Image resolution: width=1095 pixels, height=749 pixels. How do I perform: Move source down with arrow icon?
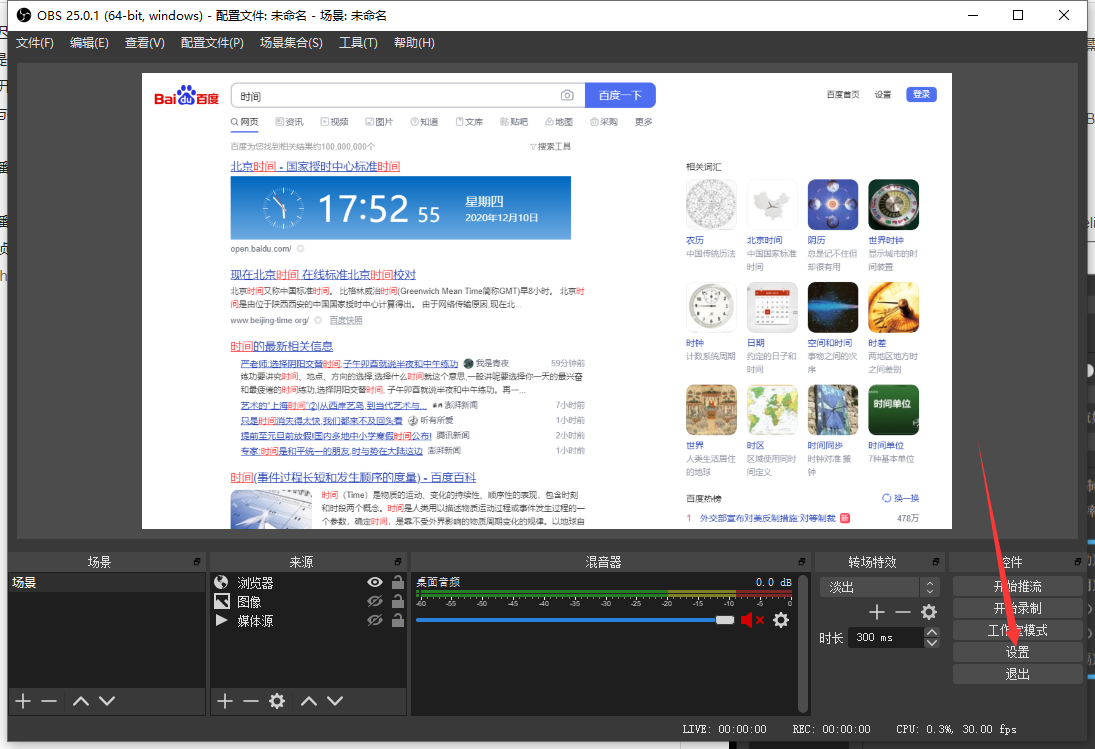335,701
